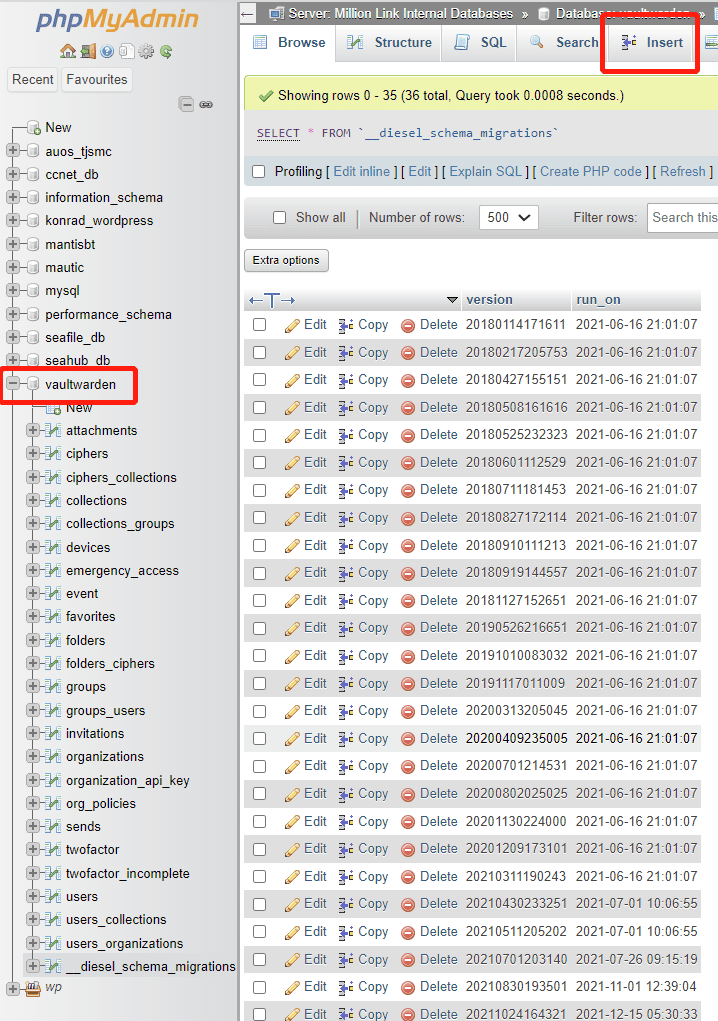Collapse the vaultwarden database tree
This screenshot has height=1021, width=718.
point(12,384)
